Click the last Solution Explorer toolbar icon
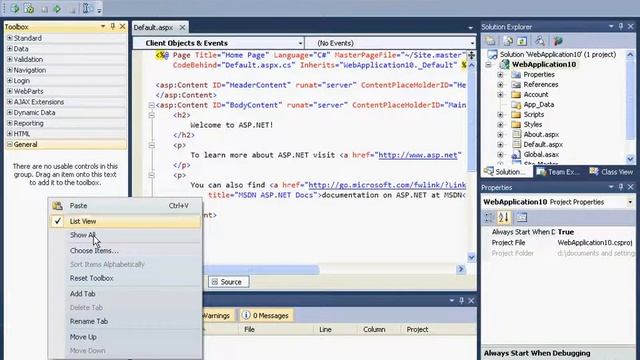The width and height of the screenshot is (640, 360). 558,41
